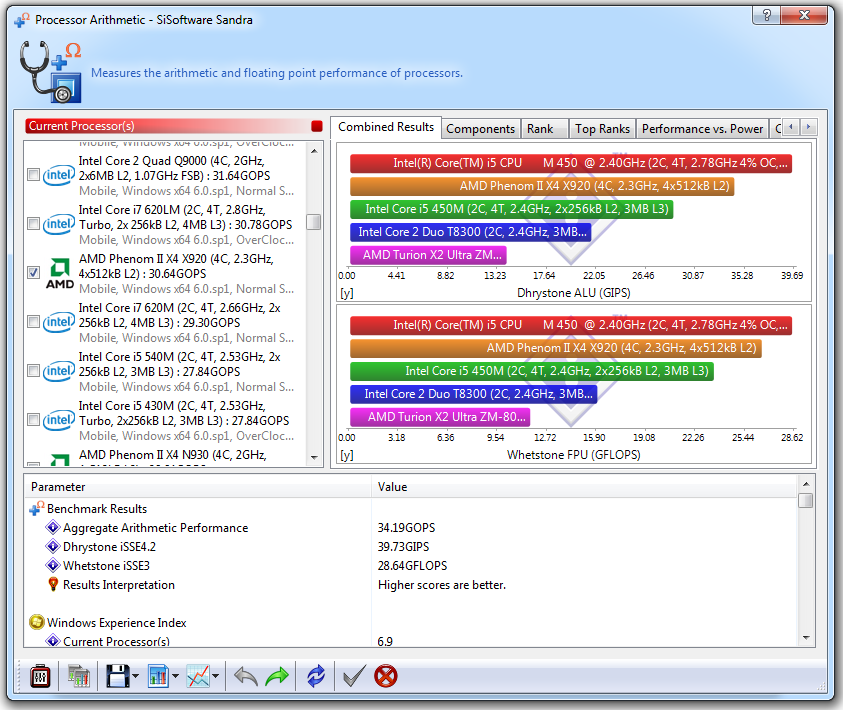Close the Processor Arithmetic window
Viewport: 843px width, 710px height.
[804, 15]
